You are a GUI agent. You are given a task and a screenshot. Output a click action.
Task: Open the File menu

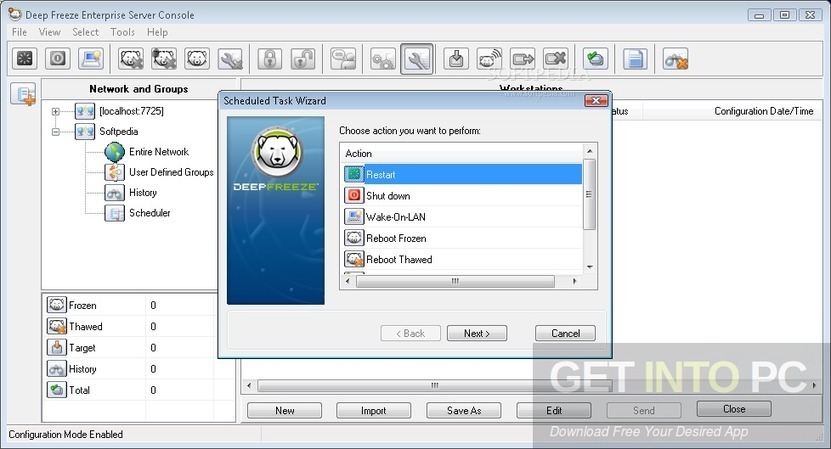(19, 32)
